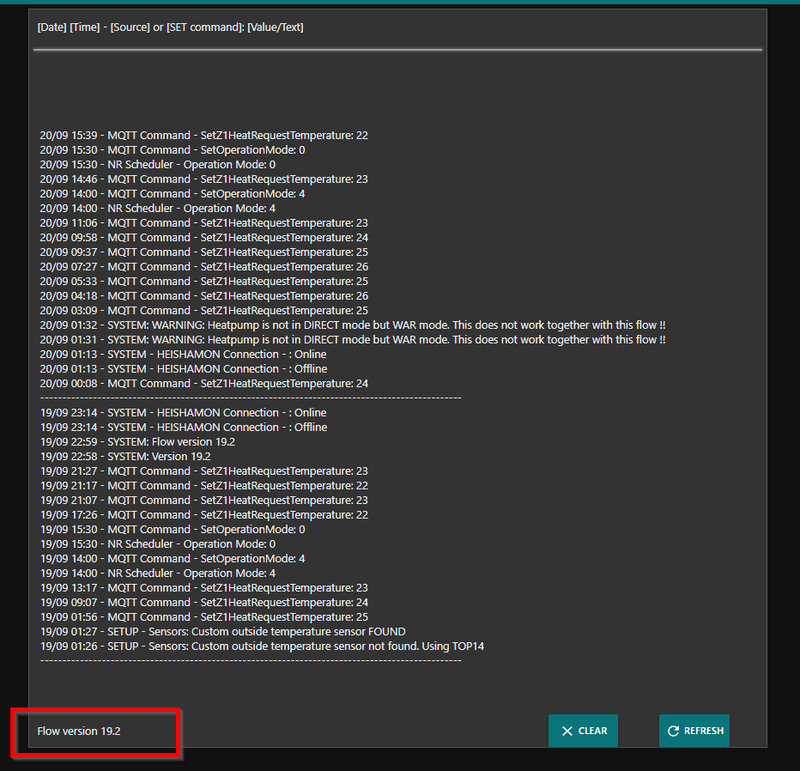
Task: Select the log format header line
Action: [x=170, y=27]
